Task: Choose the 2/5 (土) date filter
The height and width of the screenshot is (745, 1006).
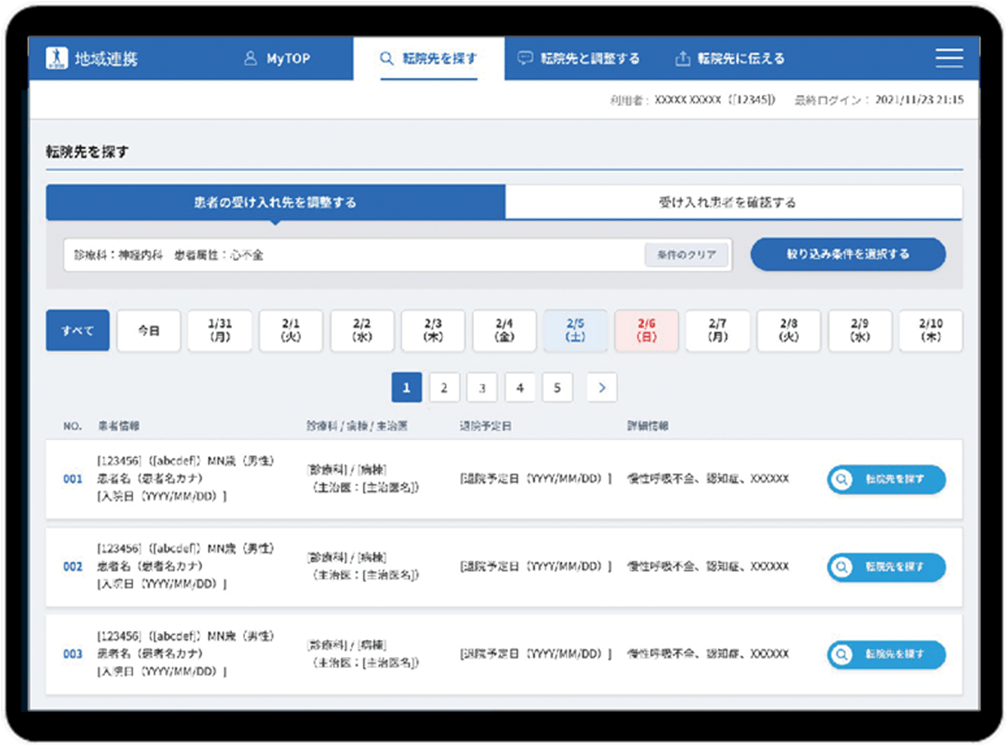Action: 575,331
